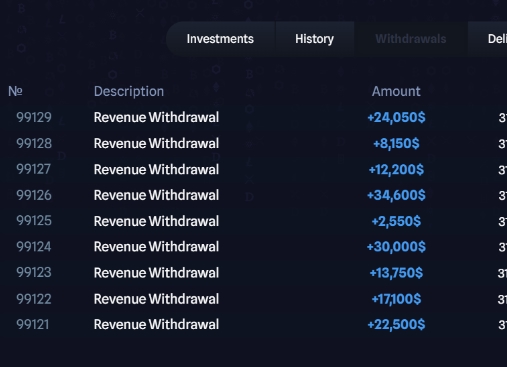Click the +24,050$ amount
This screenshot has height=367, width=507.
coord(396,117)
